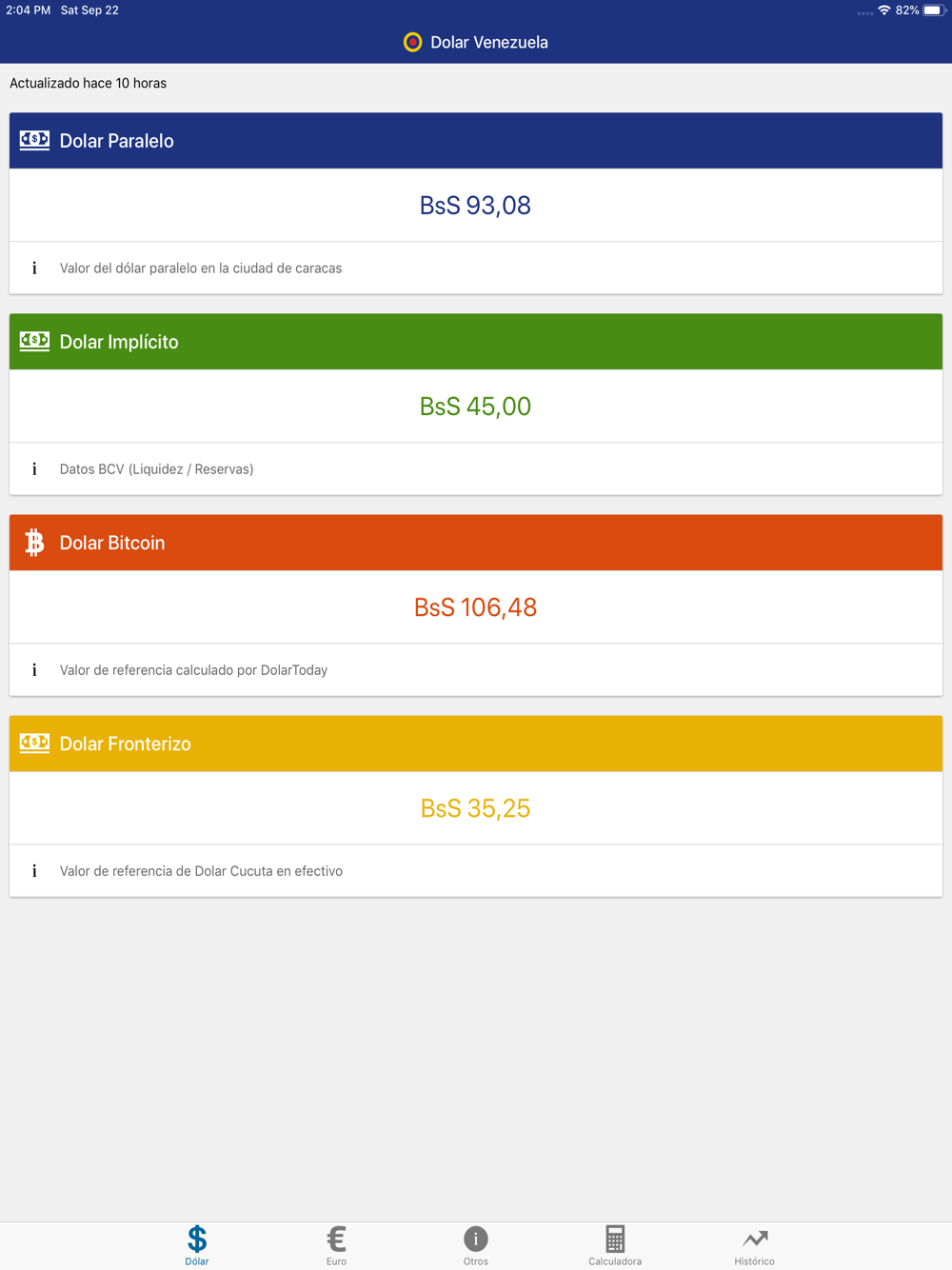Screen dimensions: 952x1270
Task: Click the Bitcoin symbol icon
Action: click(x=34, y=543)
